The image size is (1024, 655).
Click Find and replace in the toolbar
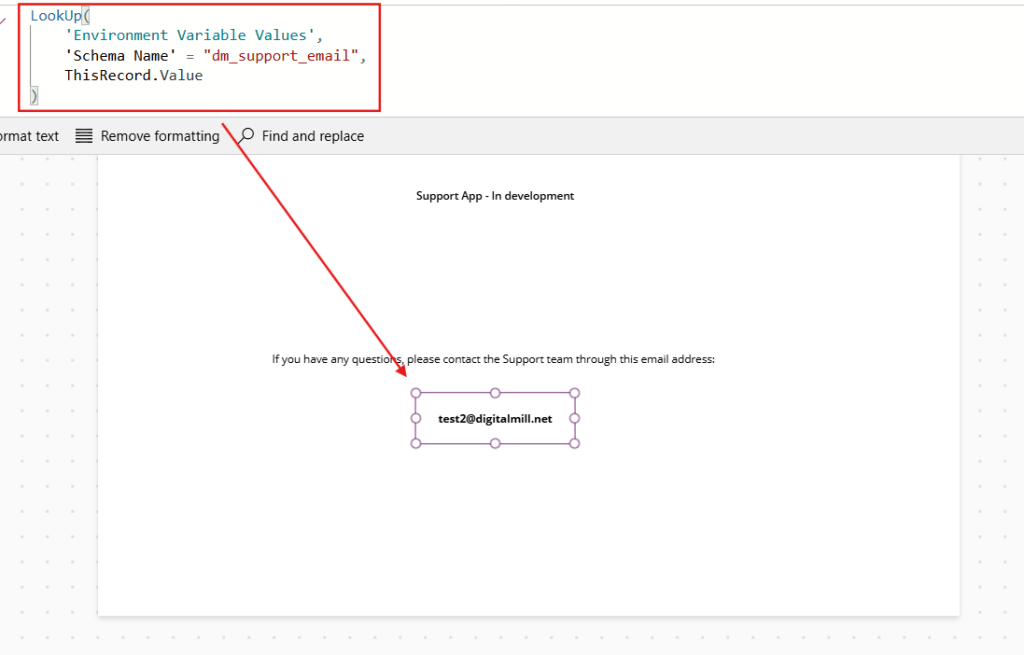click(312, 136)
